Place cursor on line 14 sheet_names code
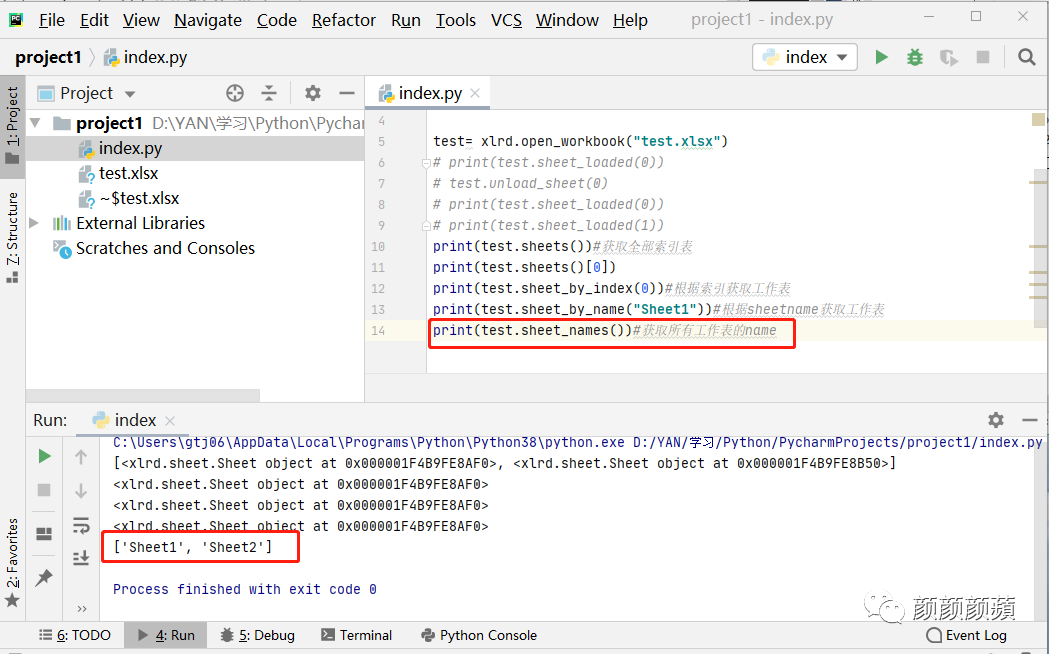The image size is (1049, 654). click(532, 330)
